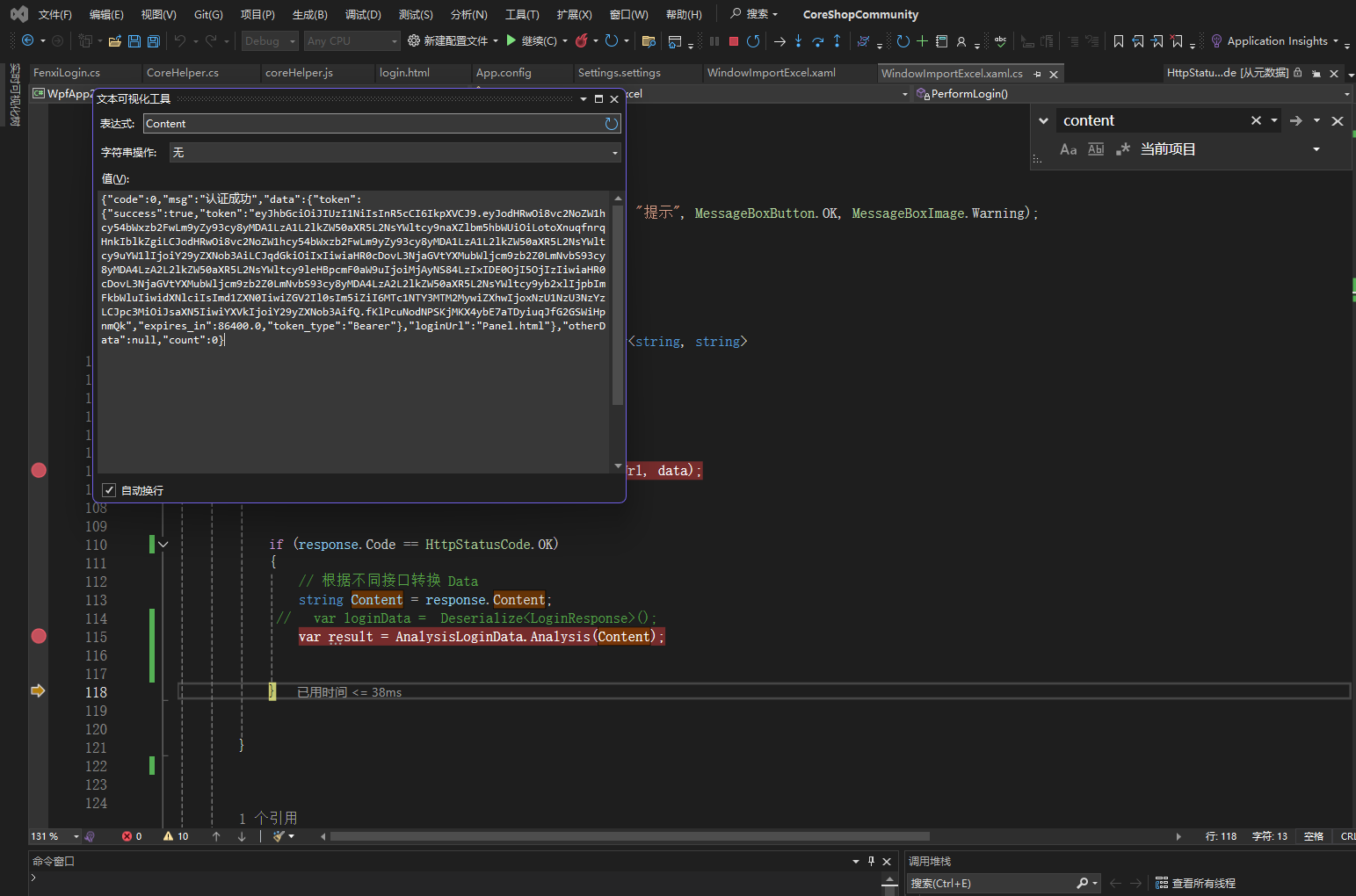Click the Hot Reload flame icon
The height and width of the screenshot is (896, 1356).
click(582, 40)
